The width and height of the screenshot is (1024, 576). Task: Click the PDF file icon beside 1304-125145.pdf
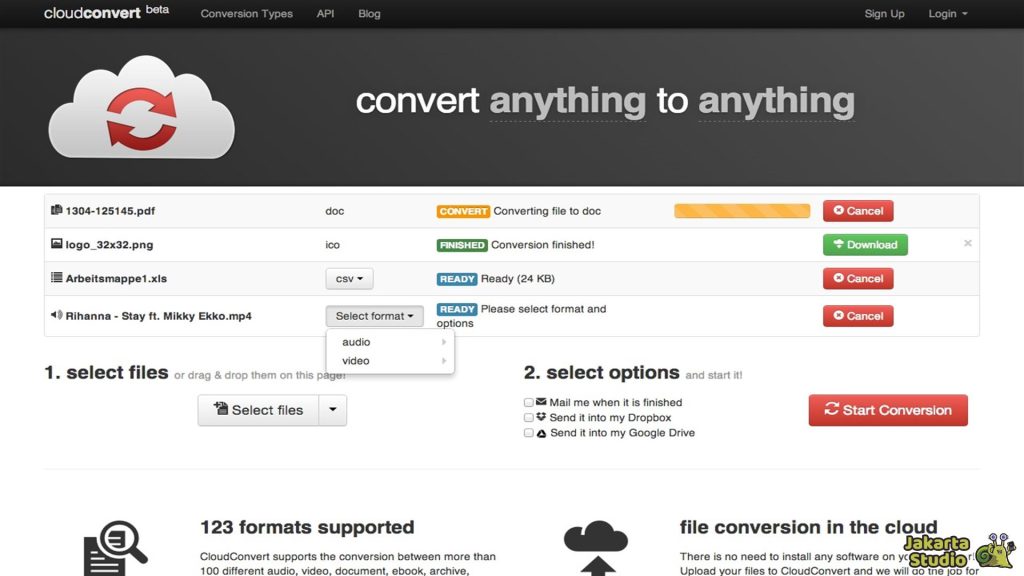[x=56, y=211]
